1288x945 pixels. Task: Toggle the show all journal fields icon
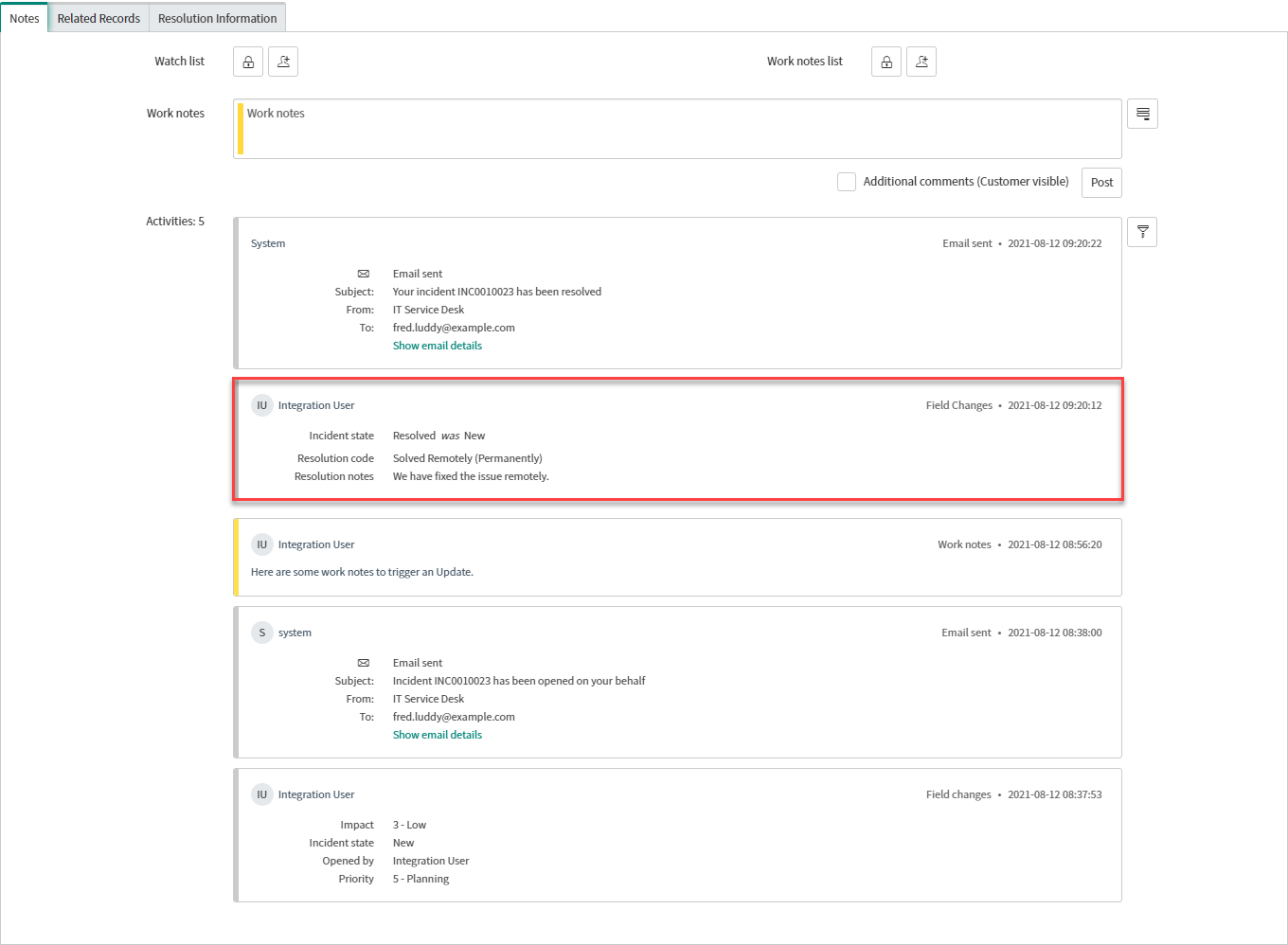[1142, 114]
